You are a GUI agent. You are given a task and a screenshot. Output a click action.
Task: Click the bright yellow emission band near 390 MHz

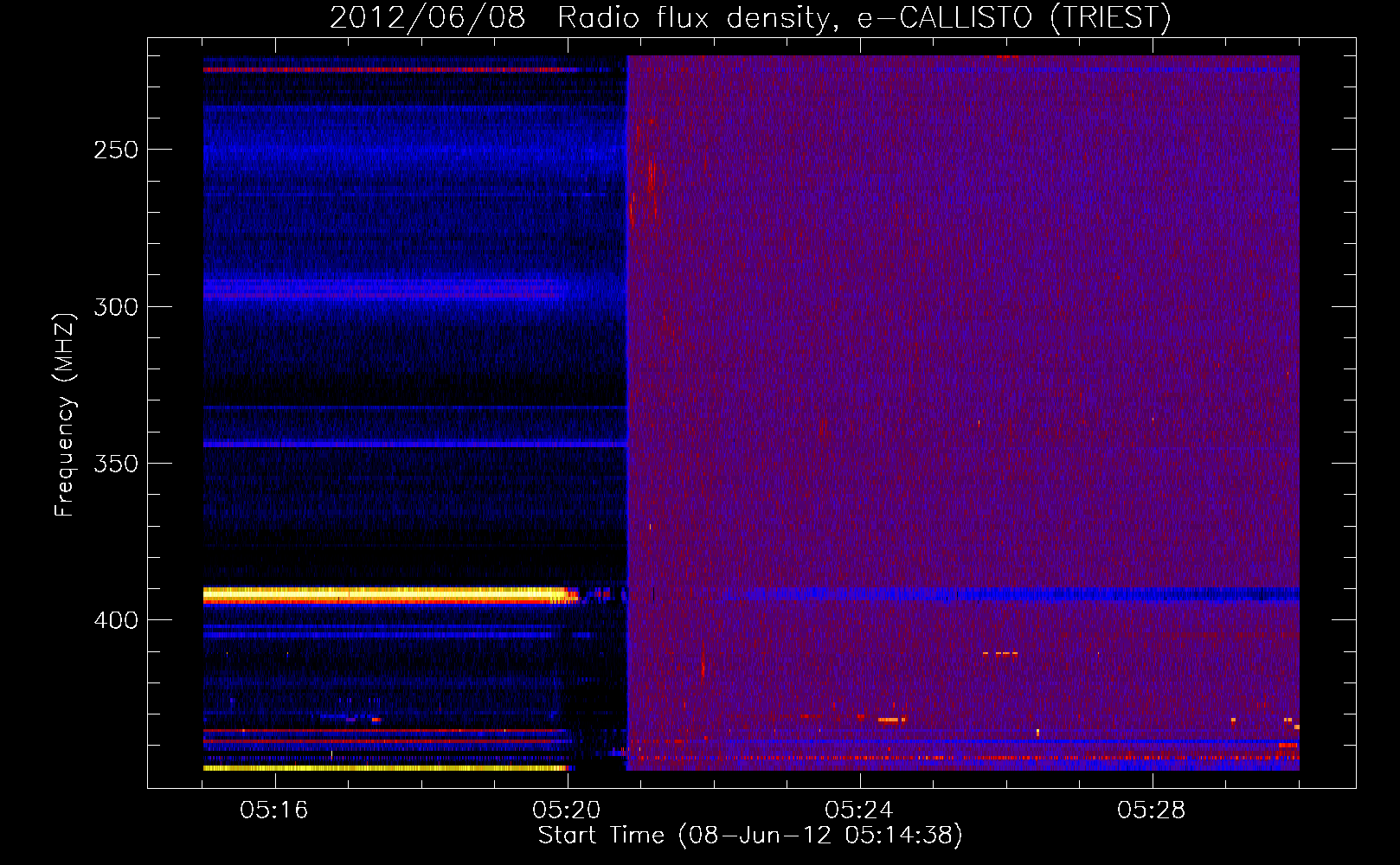(391, 595)
